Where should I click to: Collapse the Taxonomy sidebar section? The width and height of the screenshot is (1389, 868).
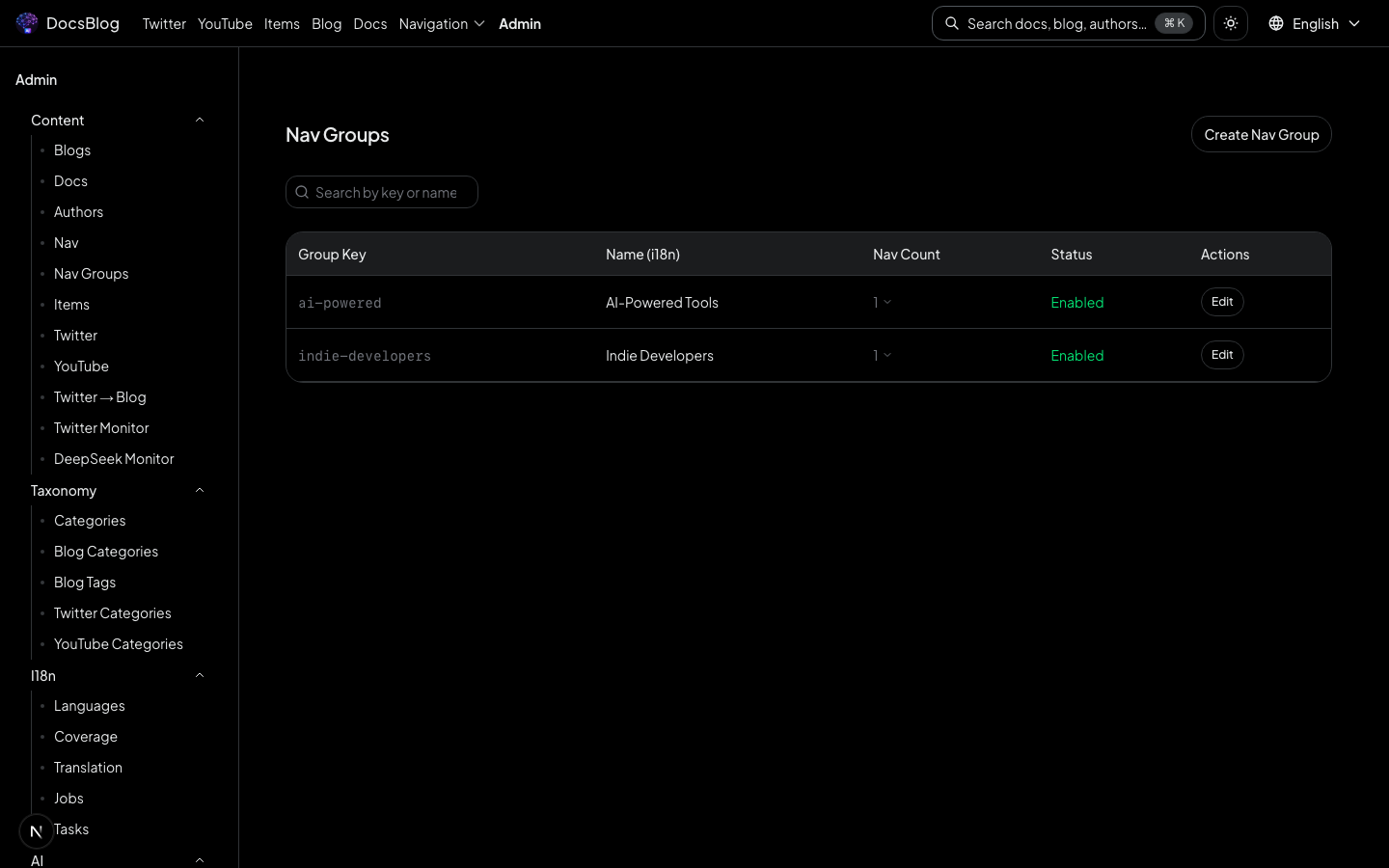pos(200,490)
